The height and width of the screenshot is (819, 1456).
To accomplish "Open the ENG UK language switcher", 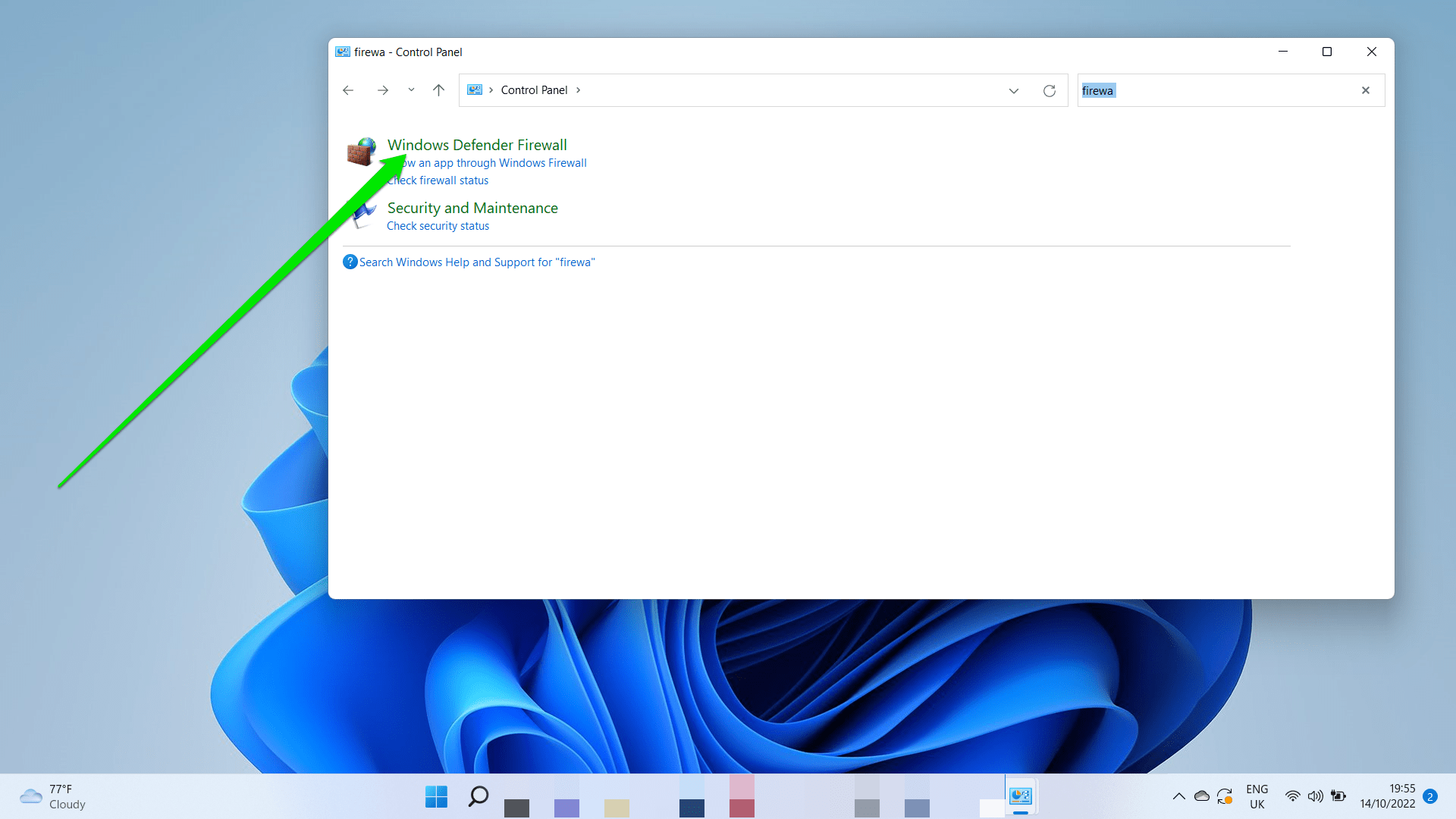I will (1257, 796).
